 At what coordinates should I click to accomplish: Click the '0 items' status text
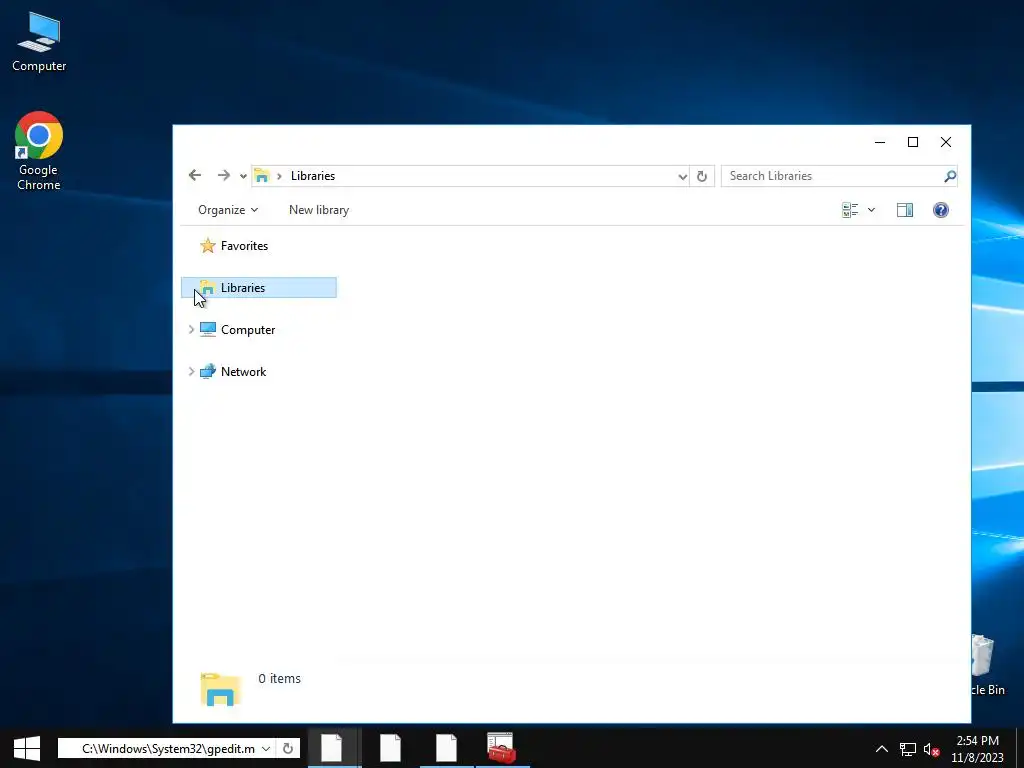(x=280, y=679)
